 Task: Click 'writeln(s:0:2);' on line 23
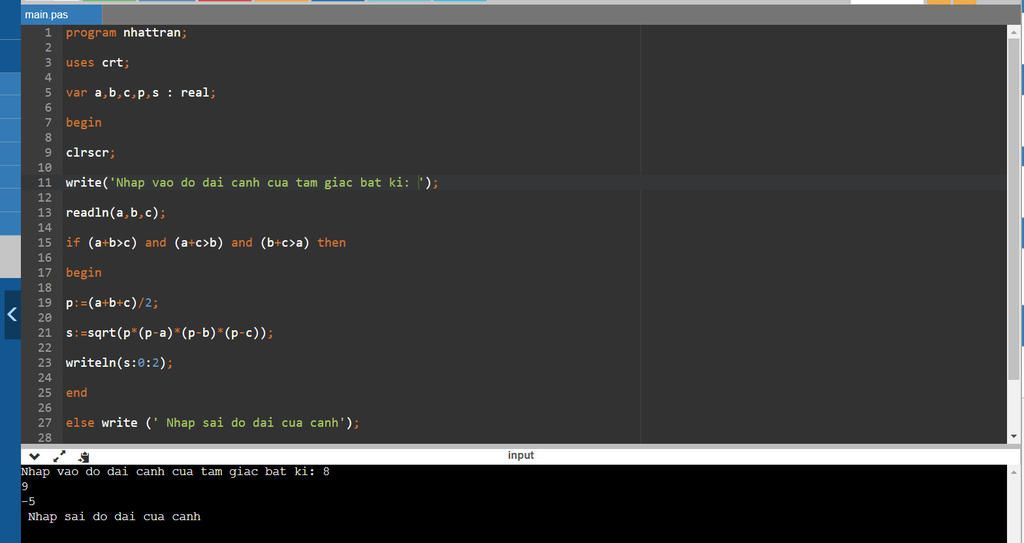tap(119, 363)
